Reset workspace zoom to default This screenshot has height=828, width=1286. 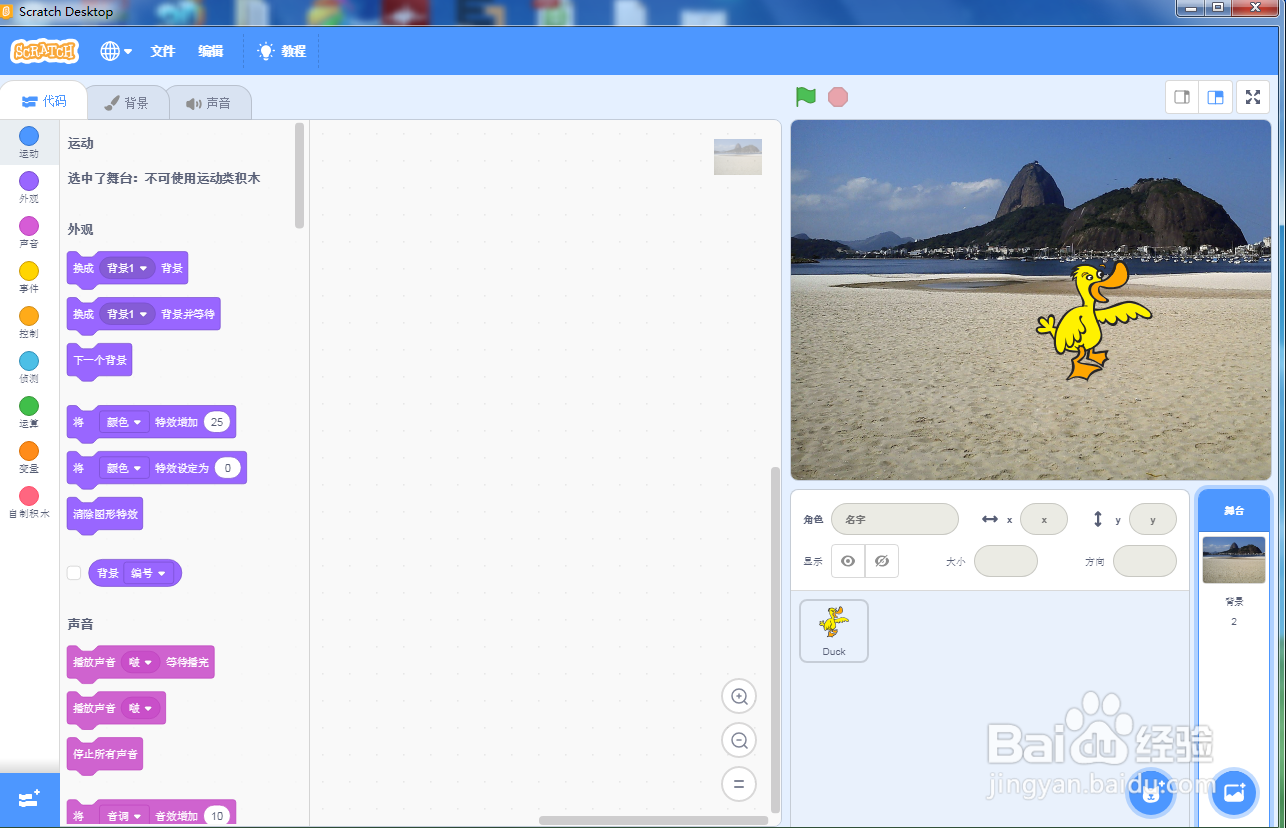click(739, 784)
